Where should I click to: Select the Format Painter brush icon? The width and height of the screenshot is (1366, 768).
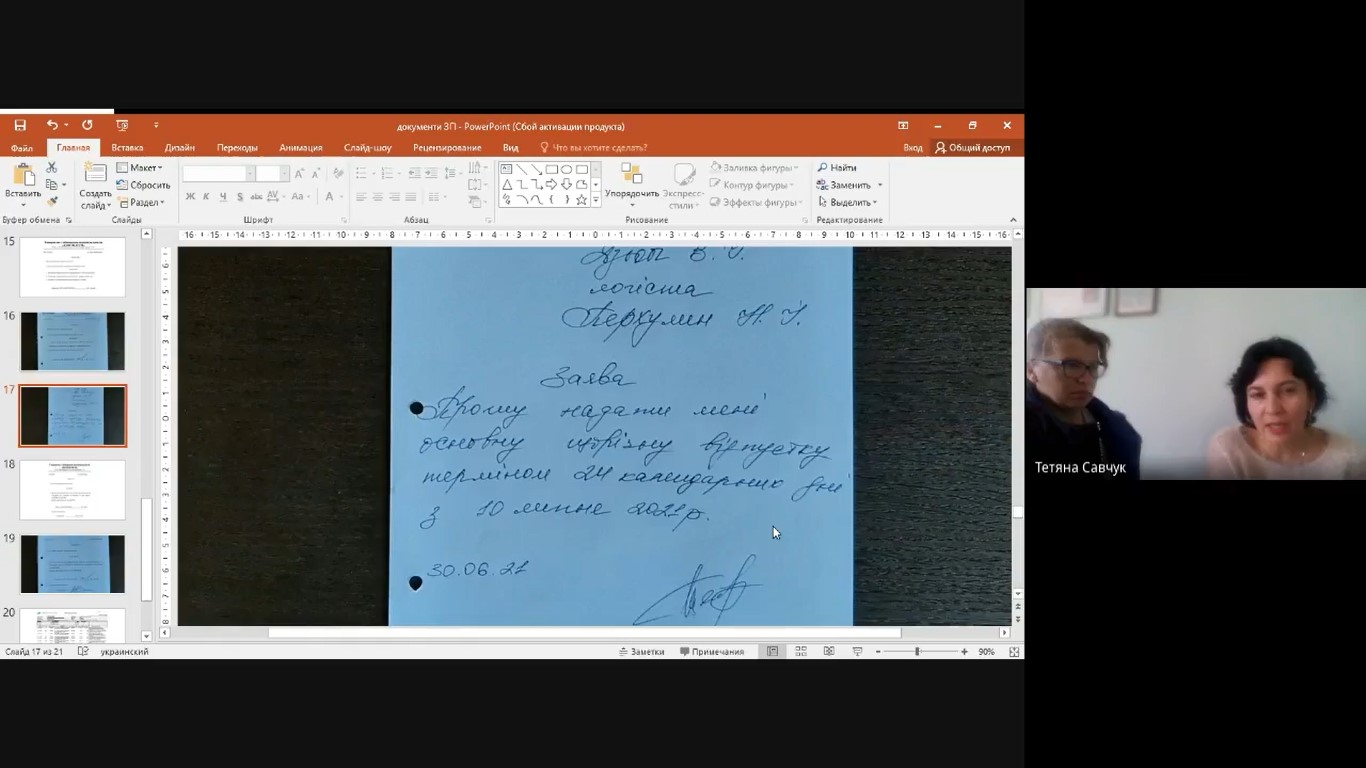(52, 201)
